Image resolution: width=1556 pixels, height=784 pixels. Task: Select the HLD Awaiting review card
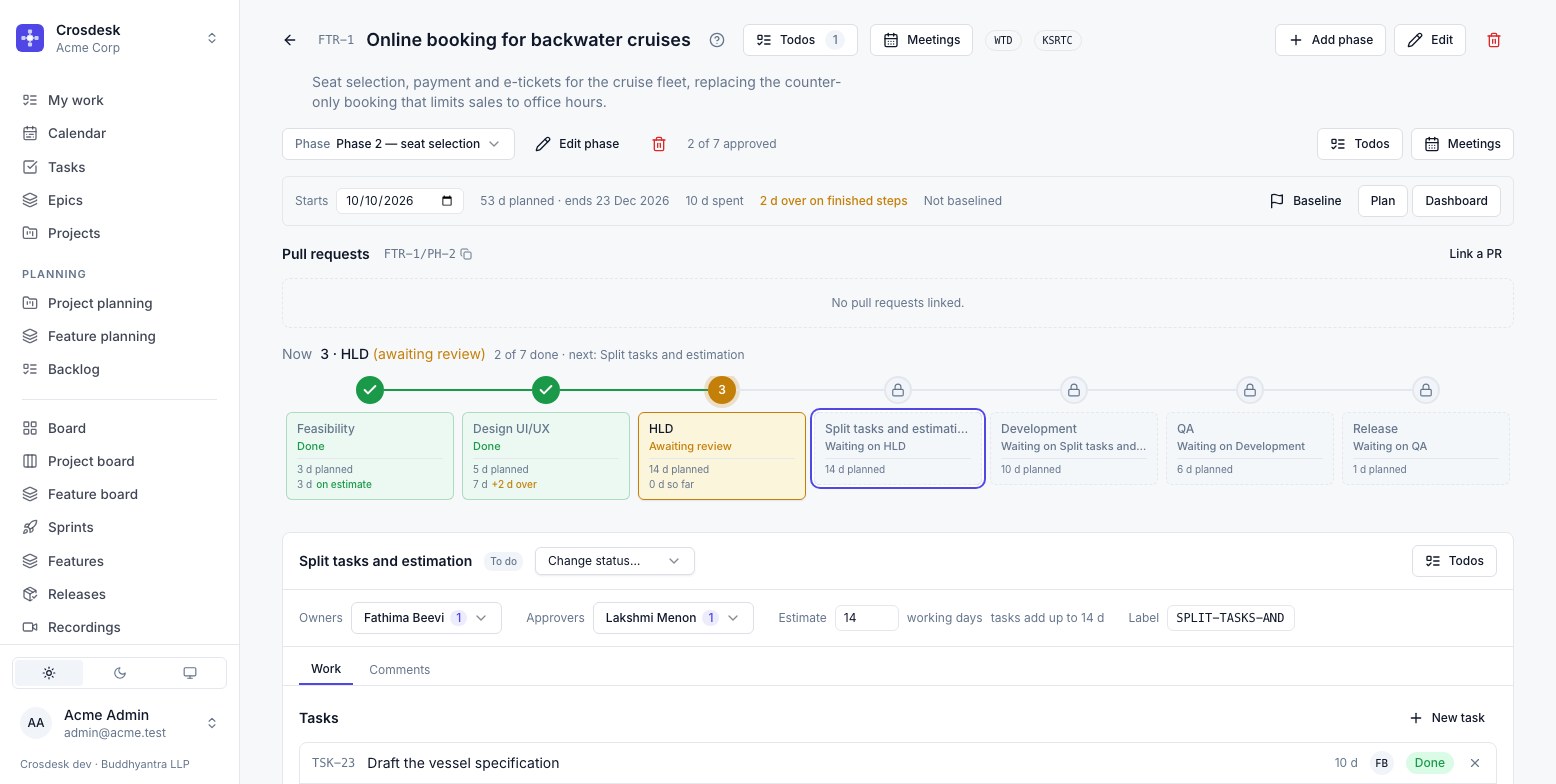pyautogui.click(x=722, y=456)
